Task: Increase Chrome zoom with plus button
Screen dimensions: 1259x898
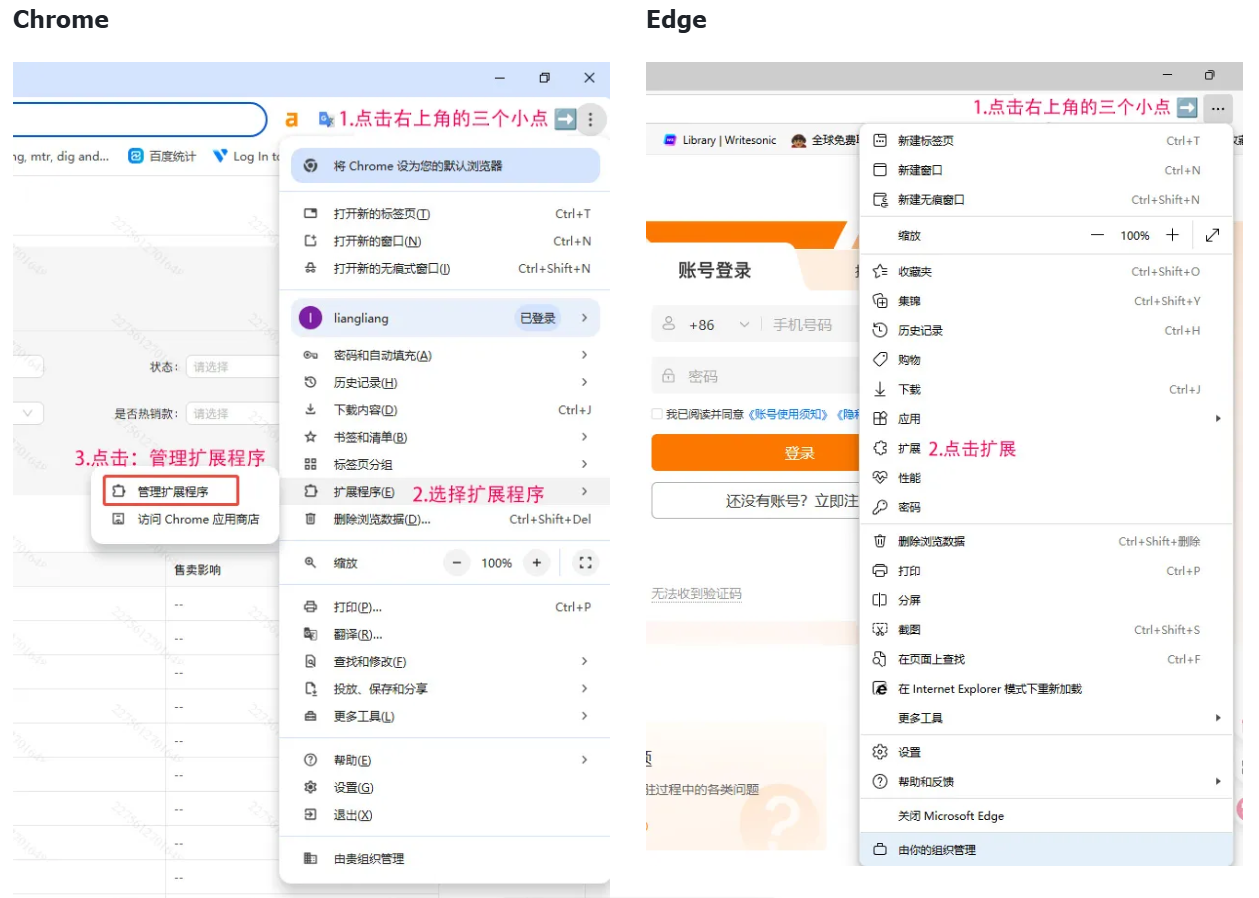Action: [537, 563]
